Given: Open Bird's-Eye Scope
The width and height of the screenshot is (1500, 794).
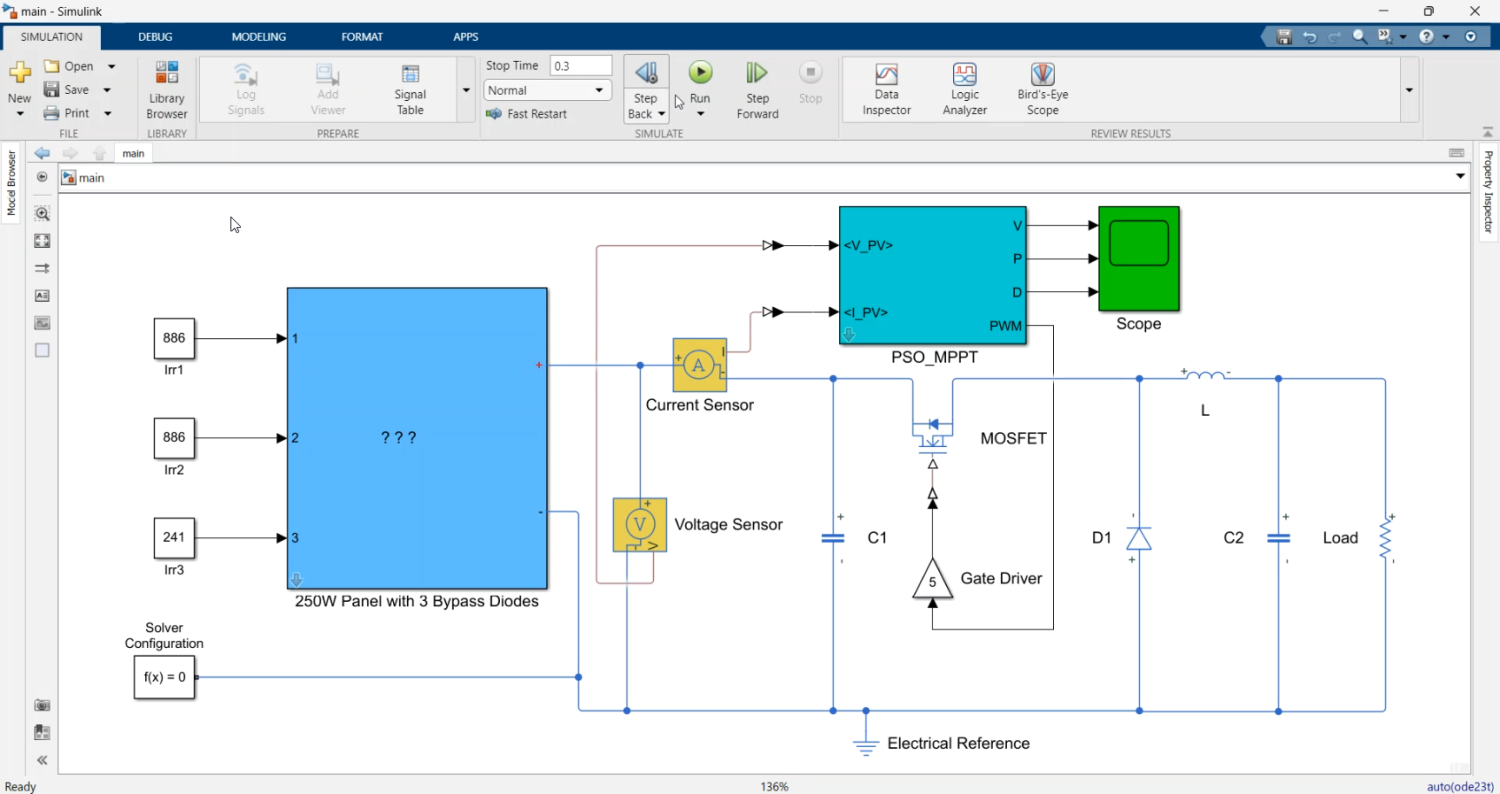Looking at the screenshot, I should pyautogui.click(x=1042, y=89).
